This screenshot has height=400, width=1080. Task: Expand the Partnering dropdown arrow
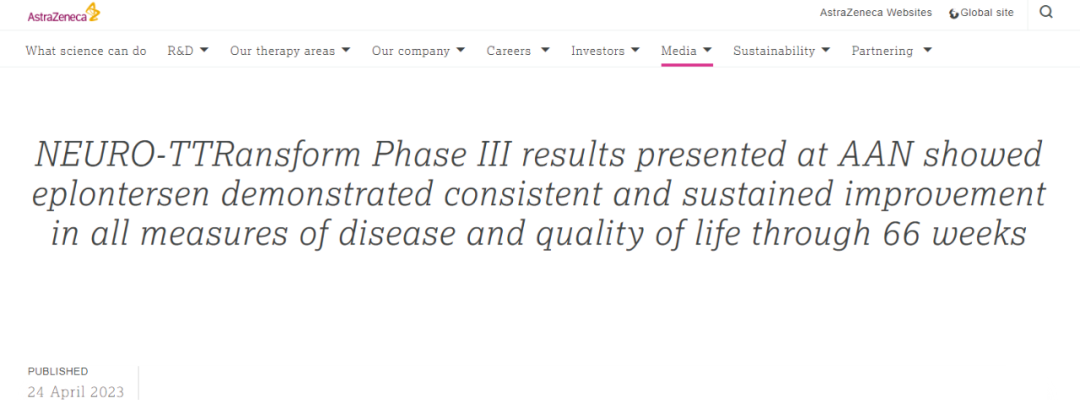pyautogui.click(x=927, y=50)
